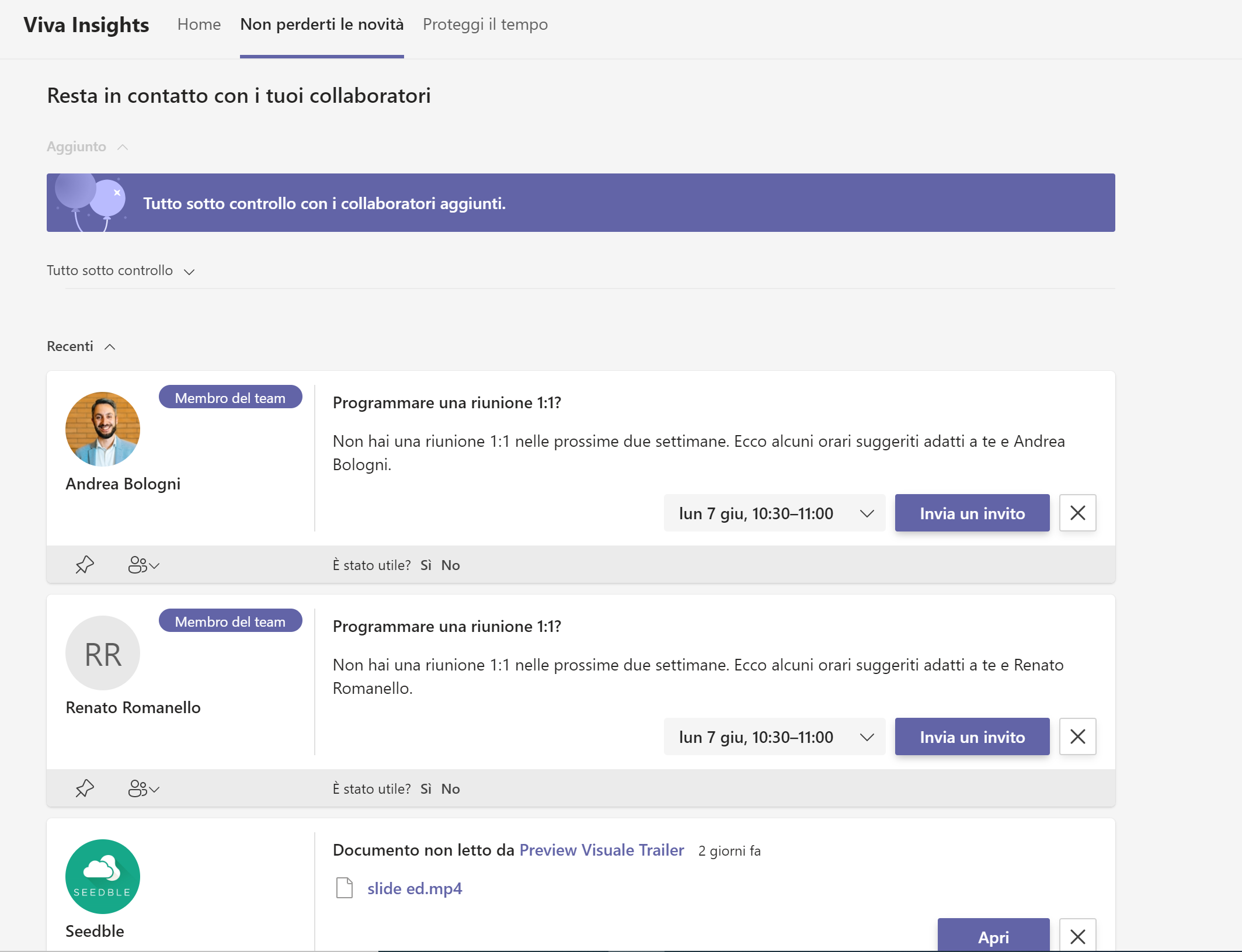
Task: Click heading 'Resta in contatto con i tuoi collaboratori'
Action: 239,96
